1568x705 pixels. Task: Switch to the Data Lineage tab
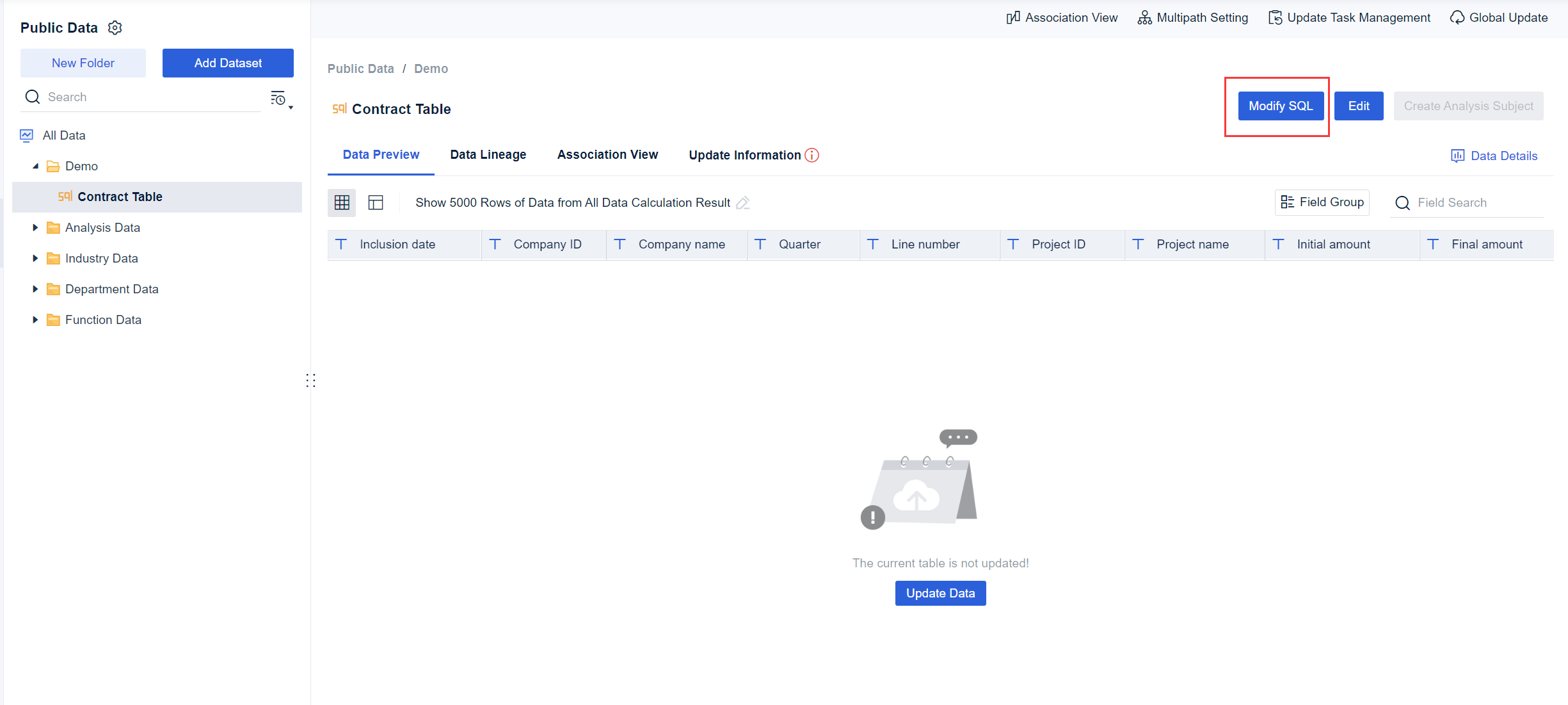click(x=488, y=155)
